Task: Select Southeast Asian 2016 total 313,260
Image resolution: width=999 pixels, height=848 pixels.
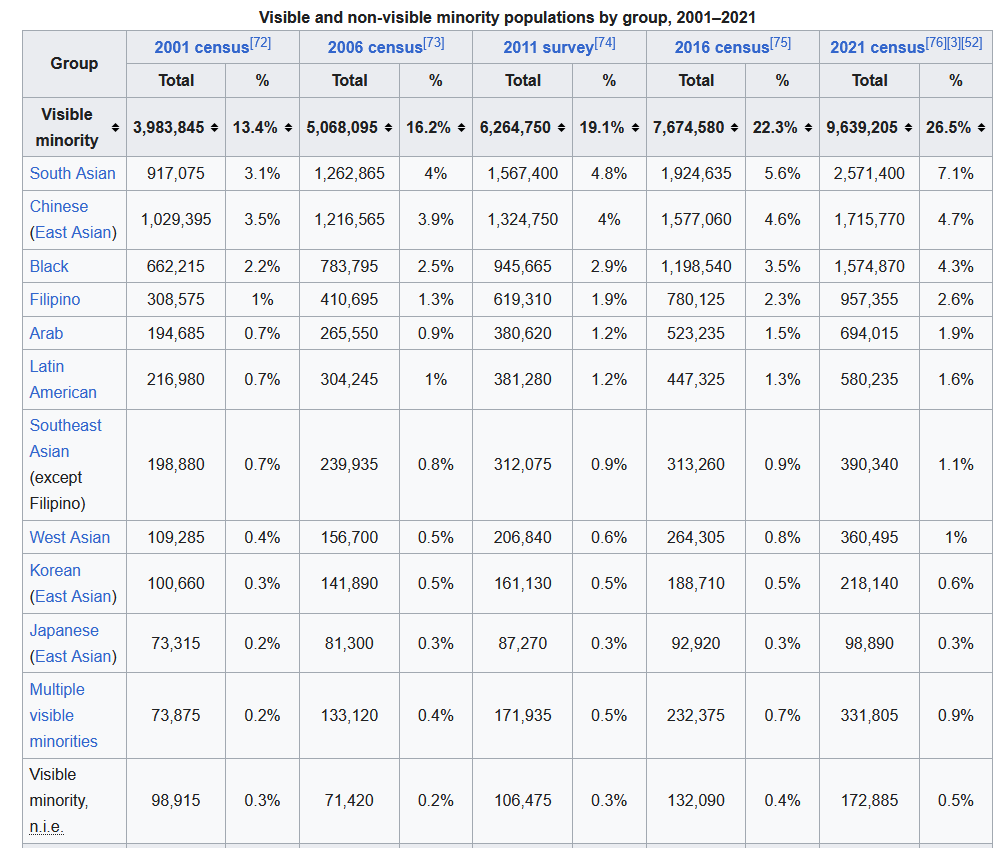Action: point(696,464)
